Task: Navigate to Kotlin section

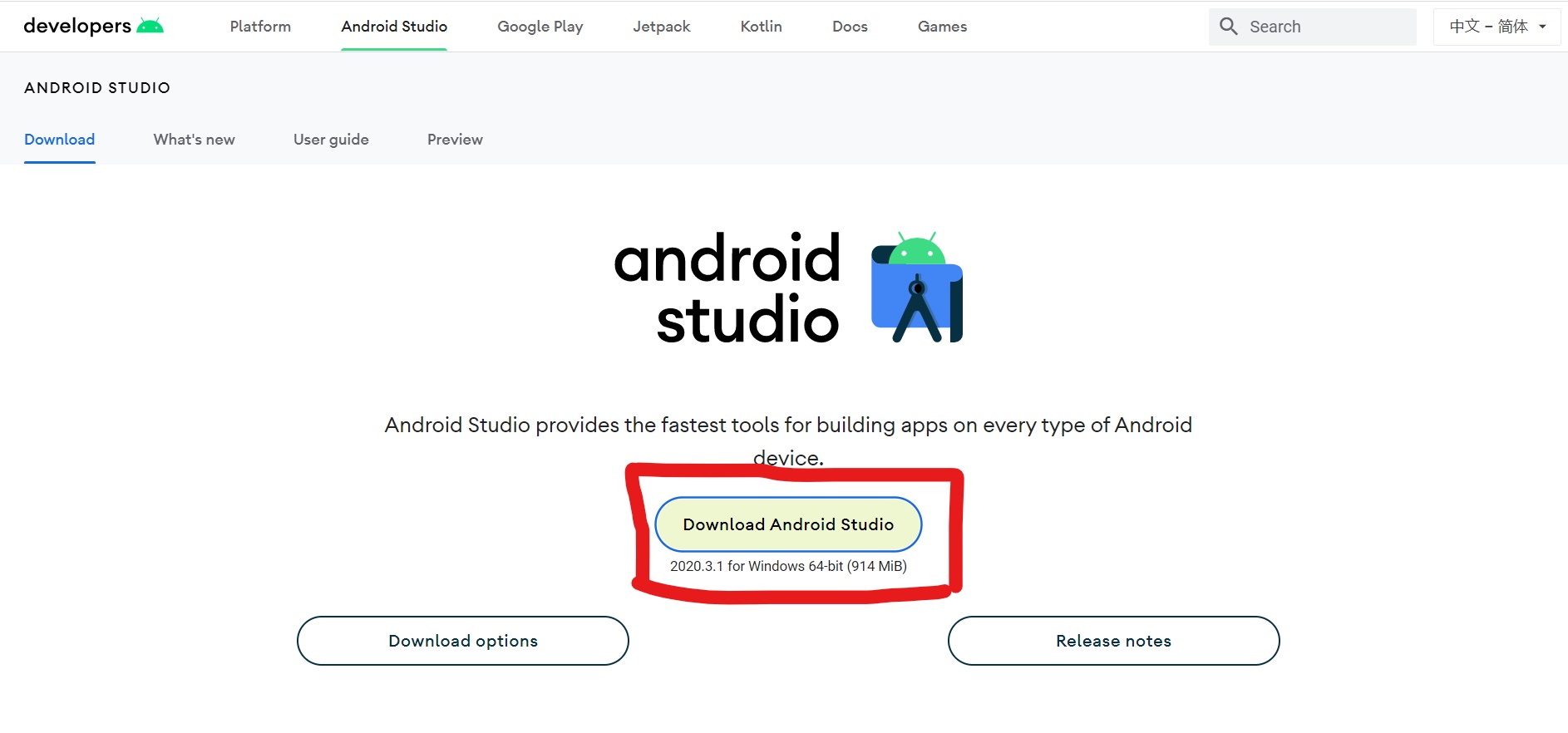Action: 762,27
